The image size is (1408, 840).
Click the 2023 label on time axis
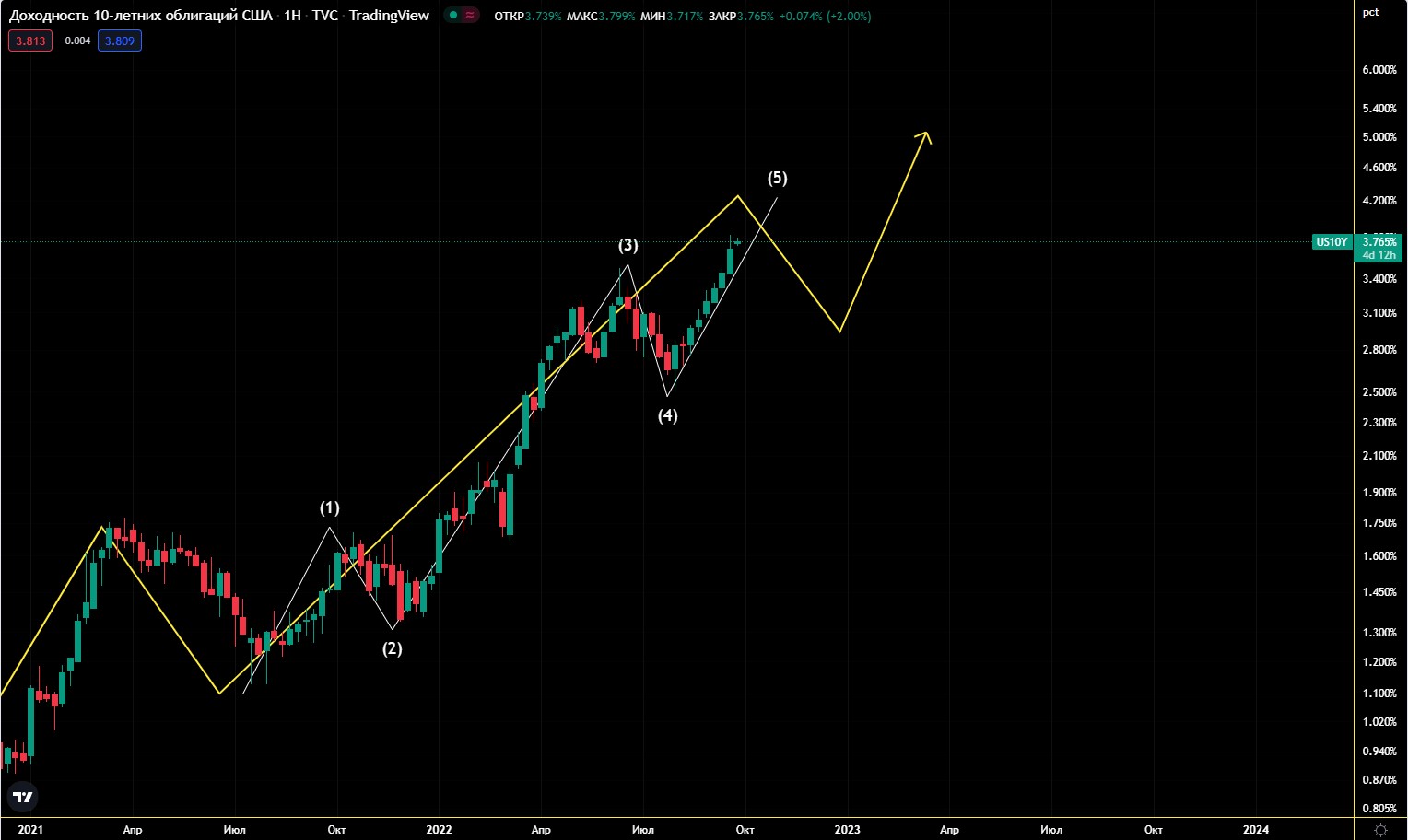pyautogui.click(x=847, y=830)
